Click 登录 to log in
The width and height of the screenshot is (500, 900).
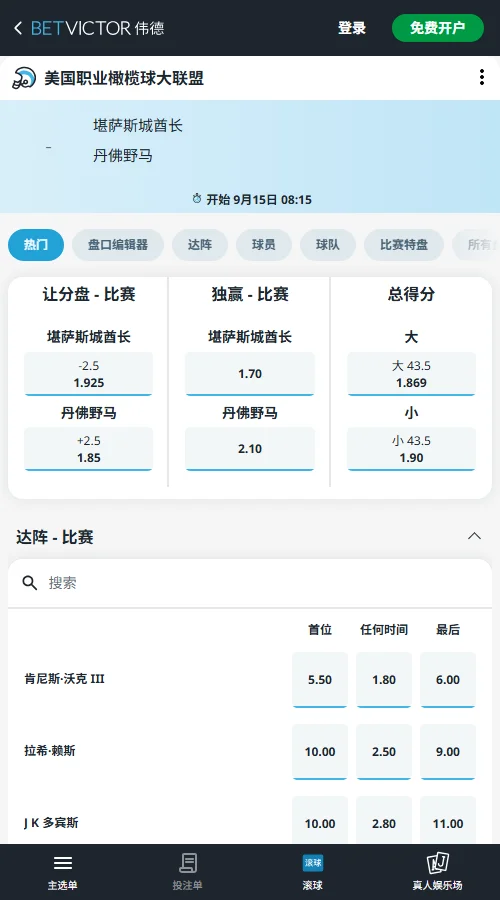tap(352, 28)
